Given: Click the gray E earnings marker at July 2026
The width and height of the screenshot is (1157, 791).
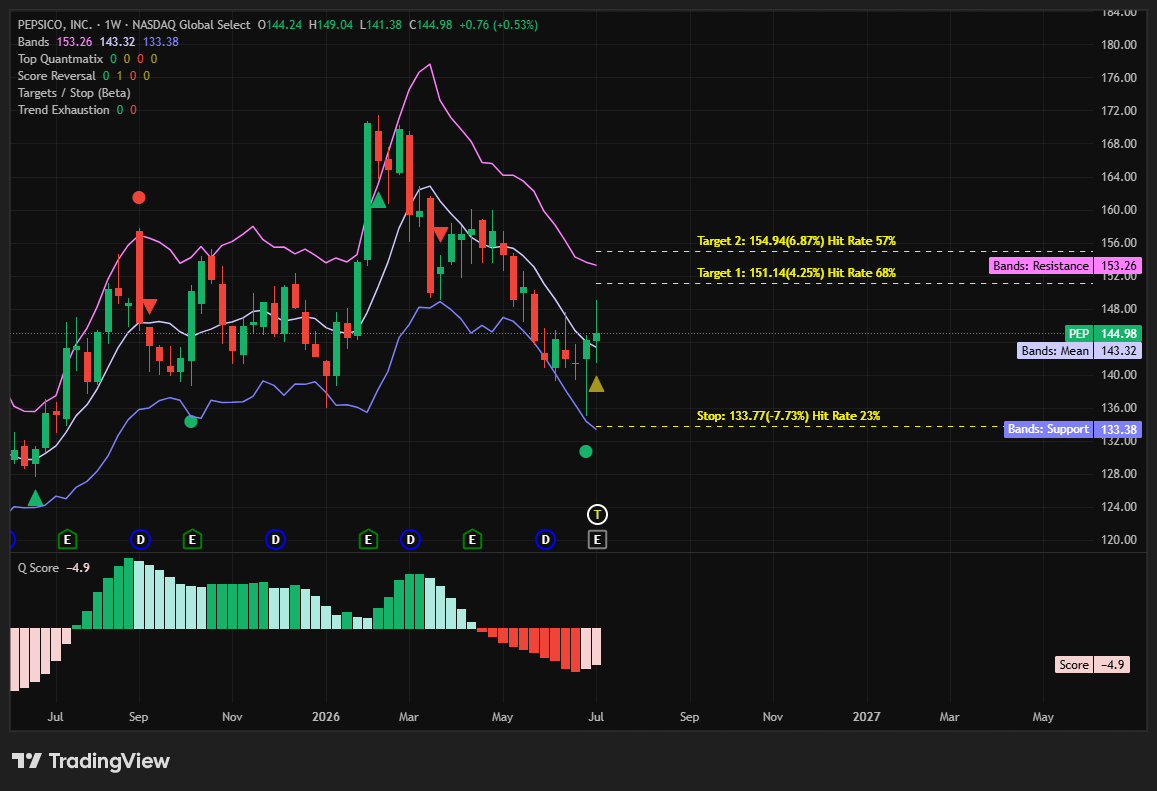Looking at the screenshot, I should (597, 539).
